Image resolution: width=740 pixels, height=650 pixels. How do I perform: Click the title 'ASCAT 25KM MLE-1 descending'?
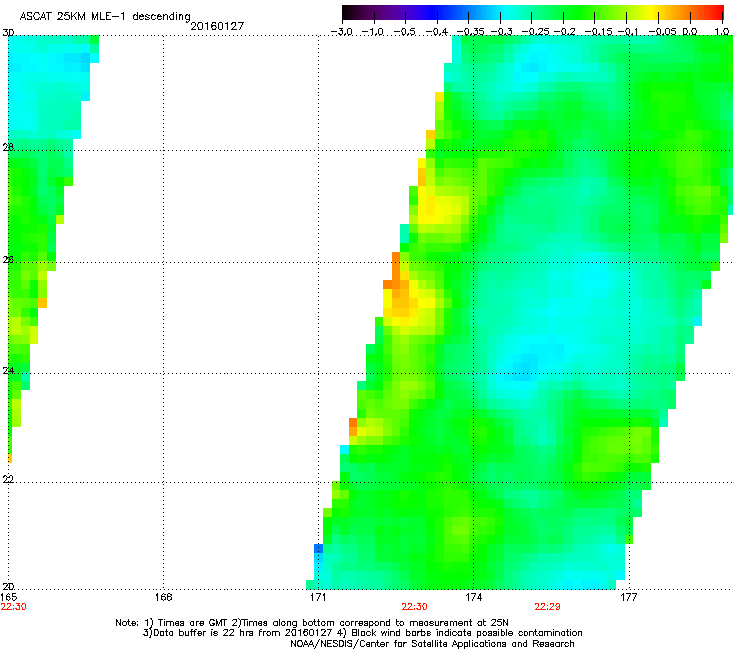(x=105, y=17)
